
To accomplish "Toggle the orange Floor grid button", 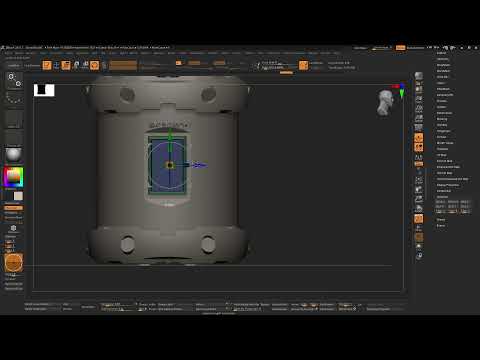I will pos(419,147).
